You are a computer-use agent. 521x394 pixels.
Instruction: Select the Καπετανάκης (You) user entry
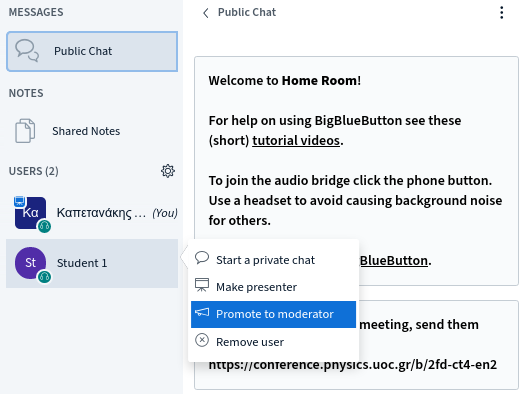tap(92, 212)
